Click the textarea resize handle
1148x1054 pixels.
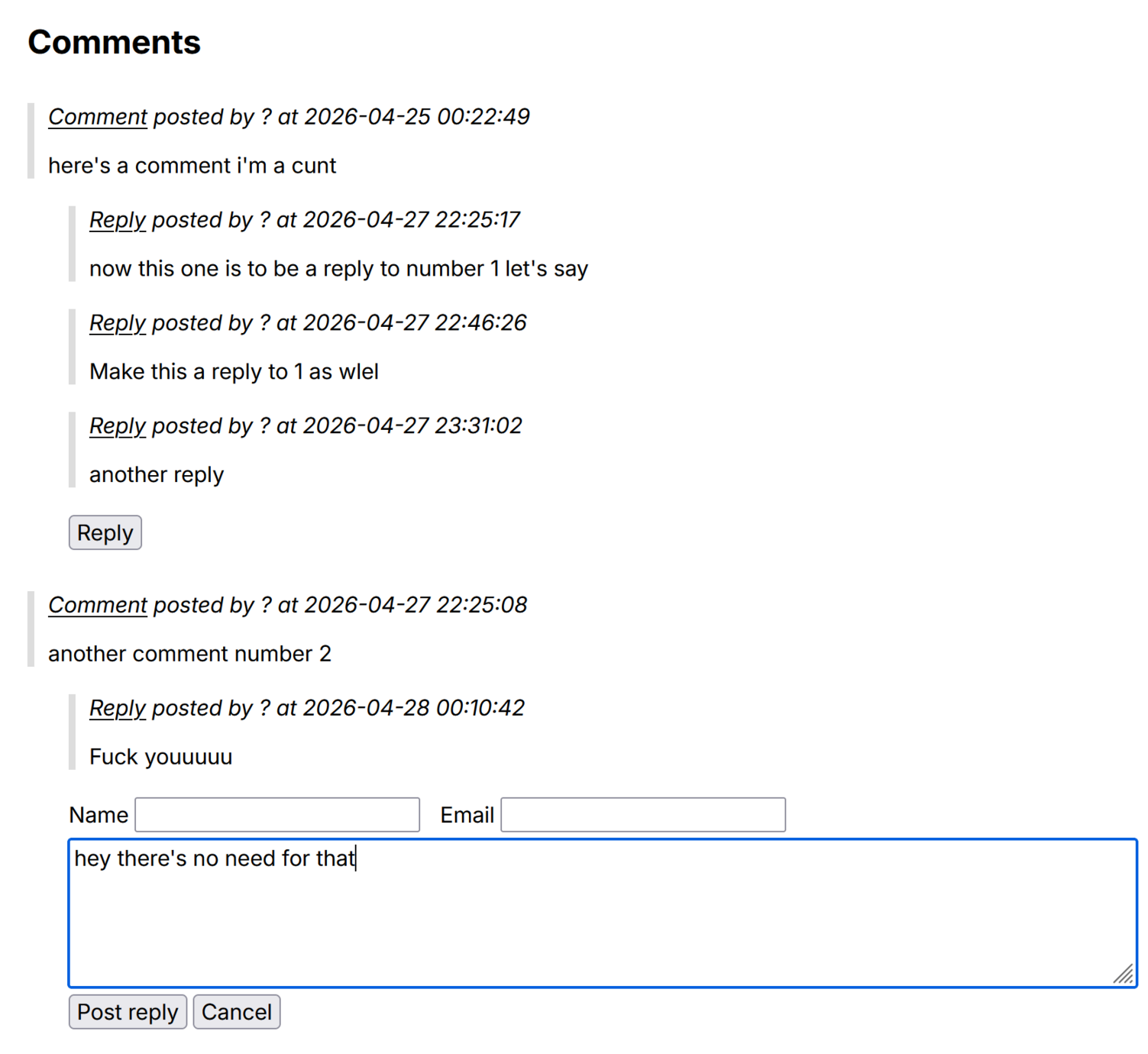(x=1124, y=975)
